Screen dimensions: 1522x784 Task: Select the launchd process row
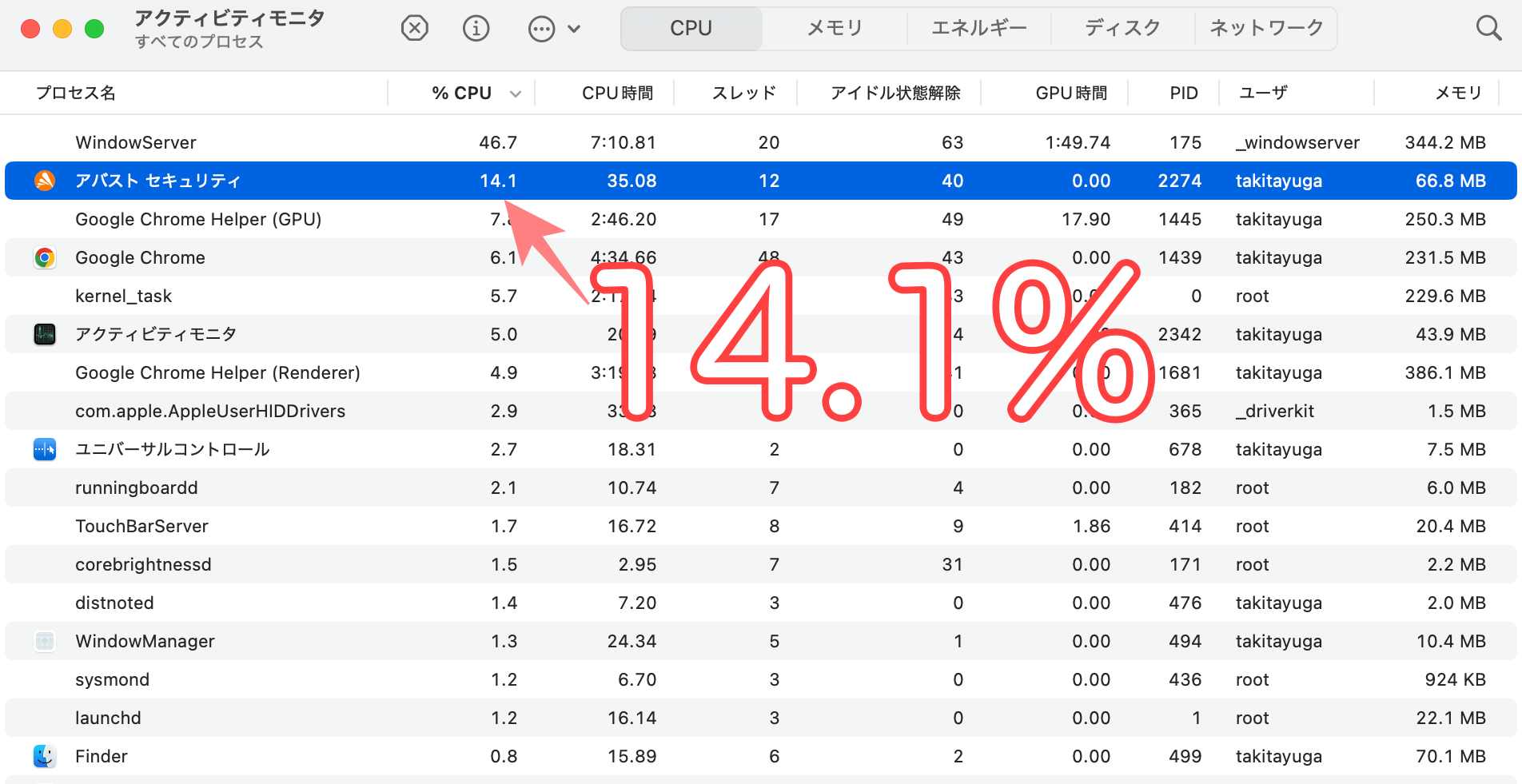(761, 718)
